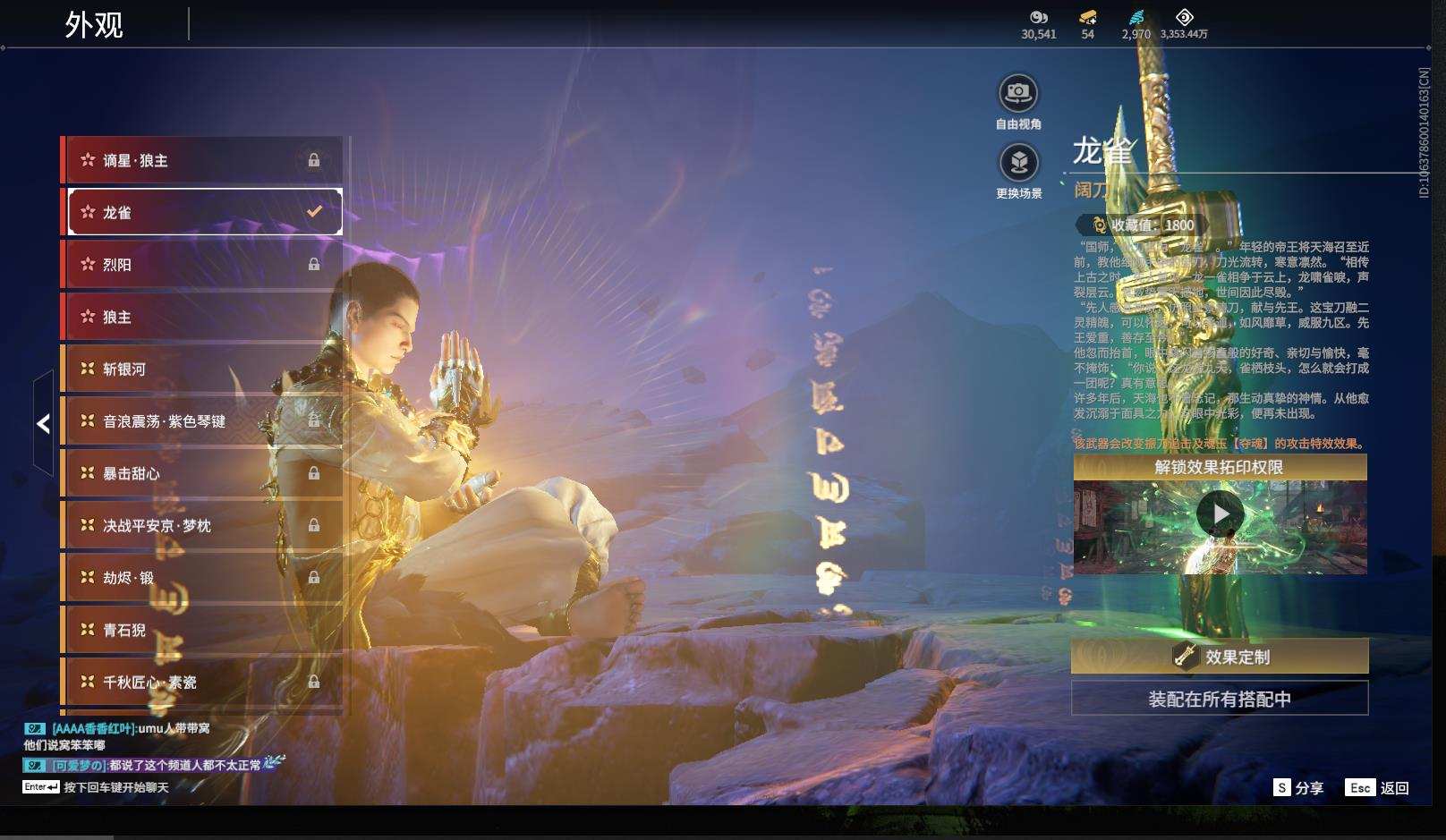Click 装配在所有搭配中 to equip everywhere
Screen dimensions: 1446x840
[1220, 699]
